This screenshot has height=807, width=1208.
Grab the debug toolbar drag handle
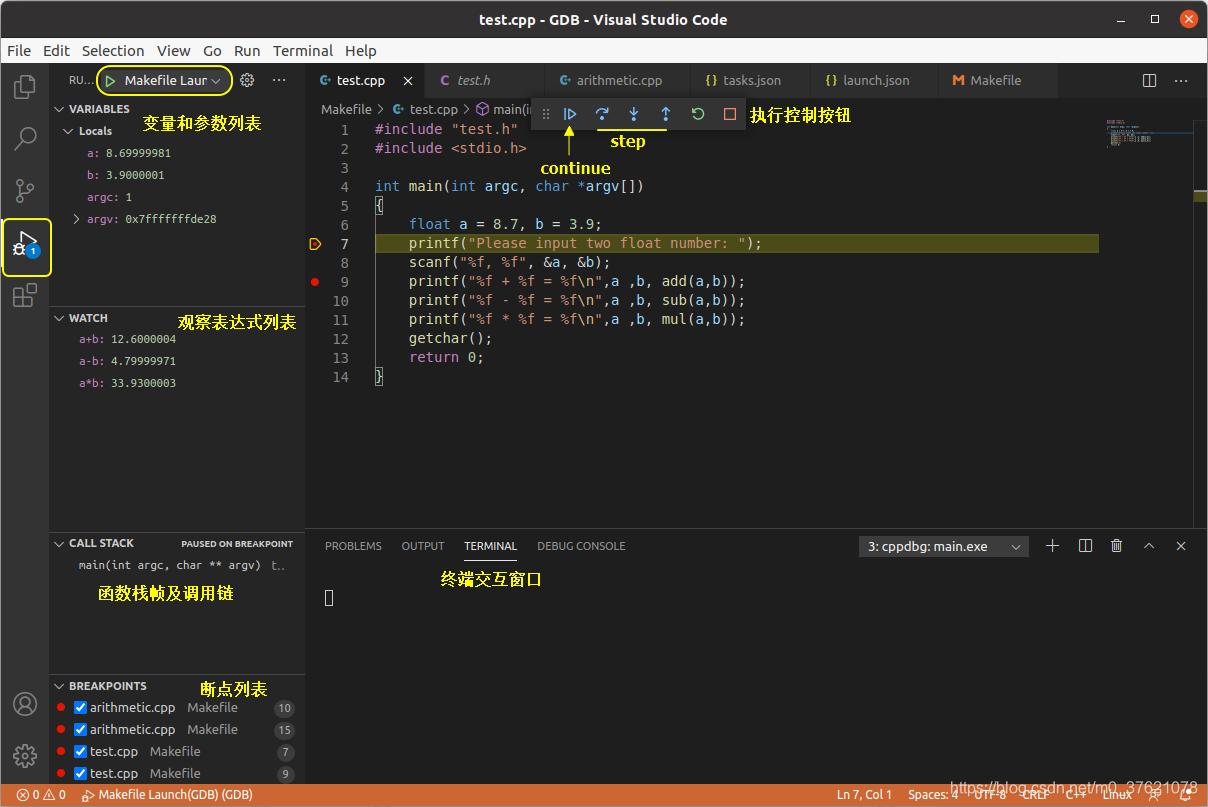pyautogui.click(x=546, y=114)
